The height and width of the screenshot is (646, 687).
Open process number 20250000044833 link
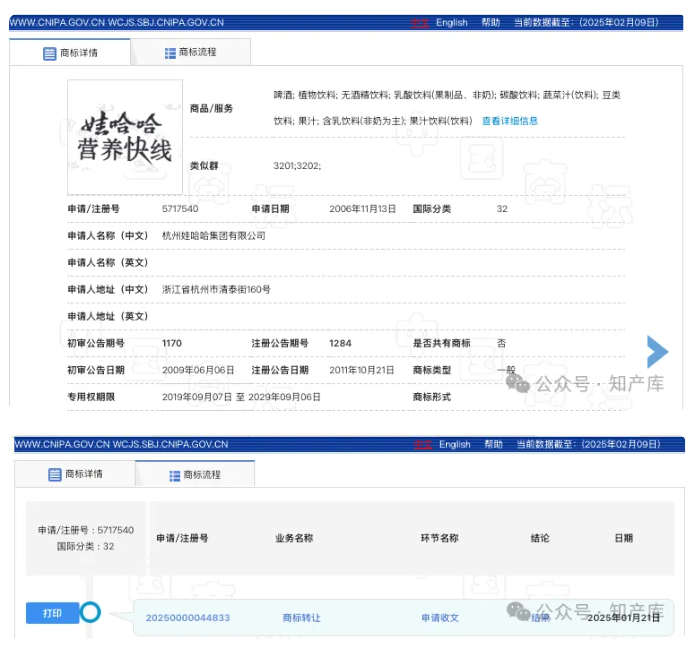(x=188, y=618)
